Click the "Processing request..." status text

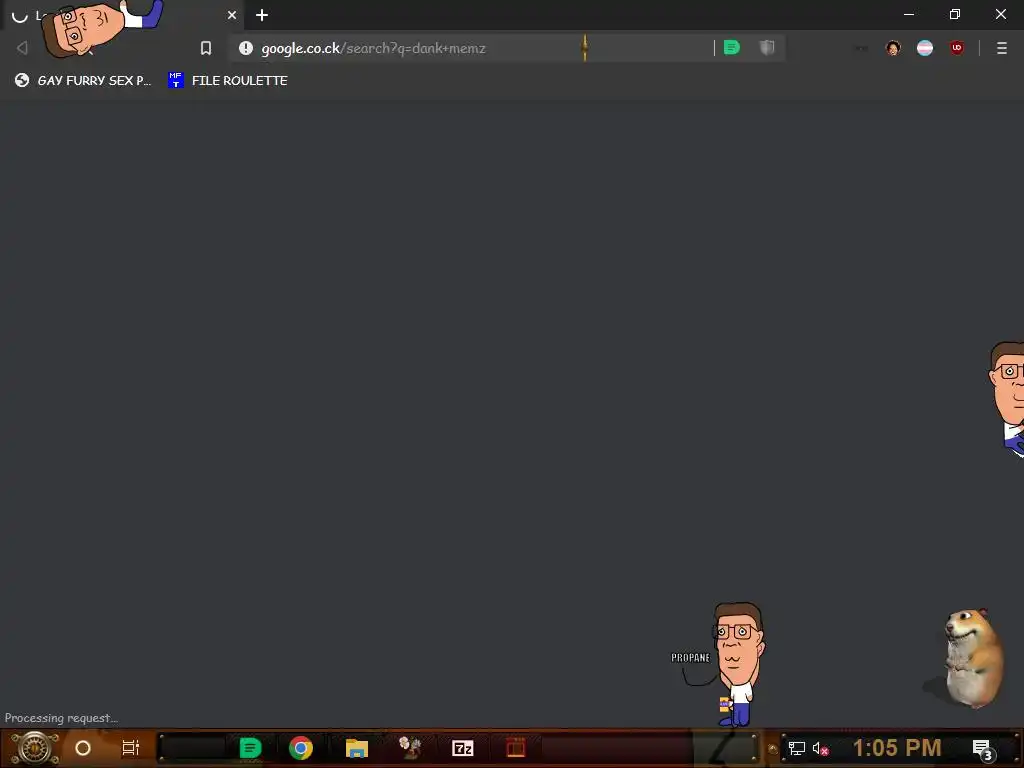[x=61, y=718]
